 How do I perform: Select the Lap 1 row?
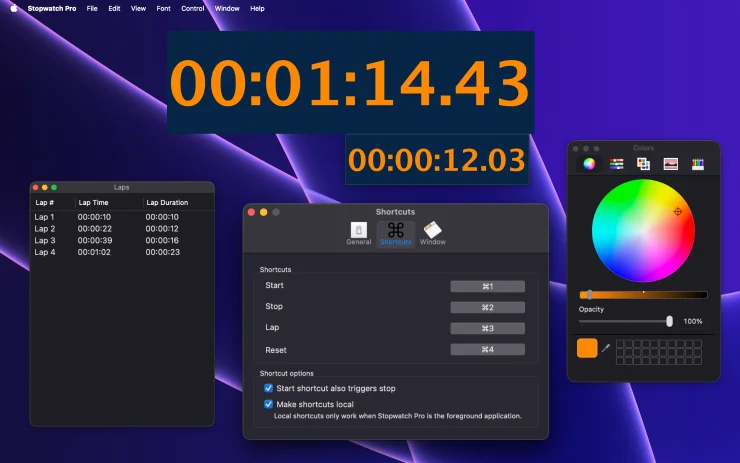coord(122,217)
